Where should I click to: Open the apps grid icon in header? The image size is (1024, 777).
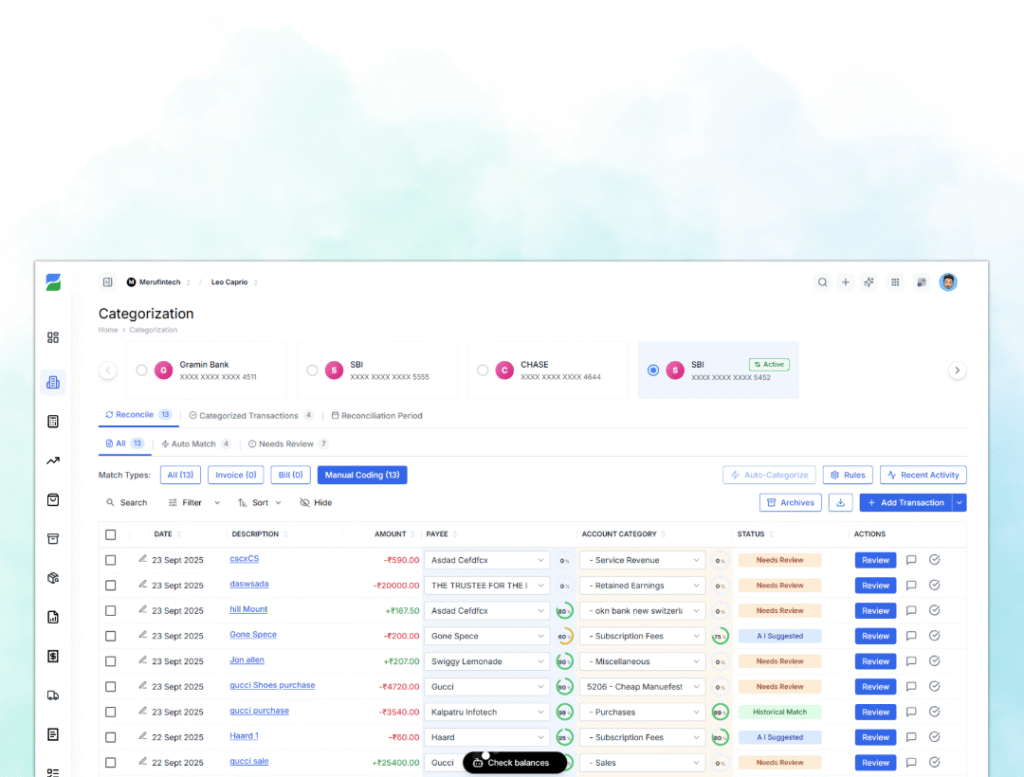click(895, 282)
